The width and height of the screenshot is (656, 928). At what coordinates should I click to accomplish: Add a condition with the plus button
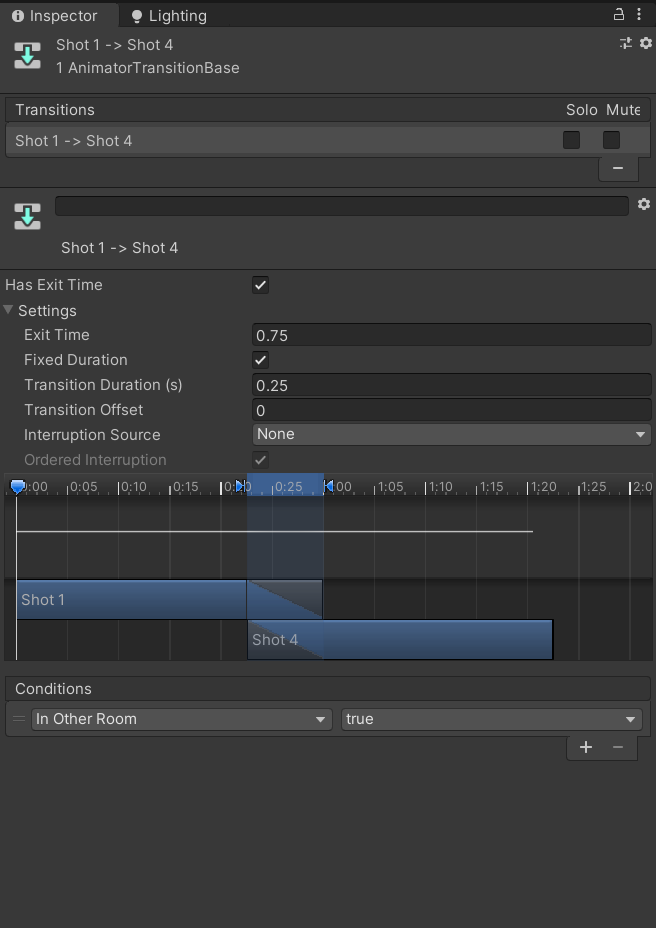pos(586,747)
